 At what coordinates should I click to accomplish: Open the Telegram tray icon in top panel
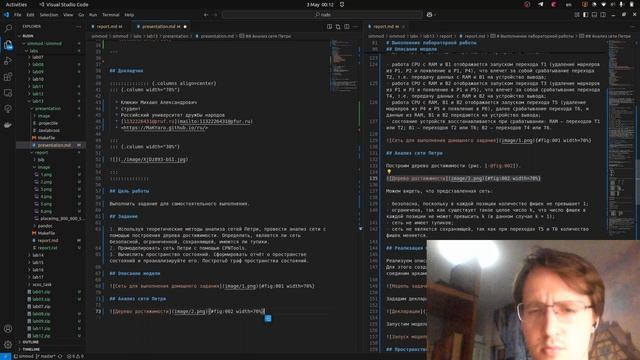(541, 4)
